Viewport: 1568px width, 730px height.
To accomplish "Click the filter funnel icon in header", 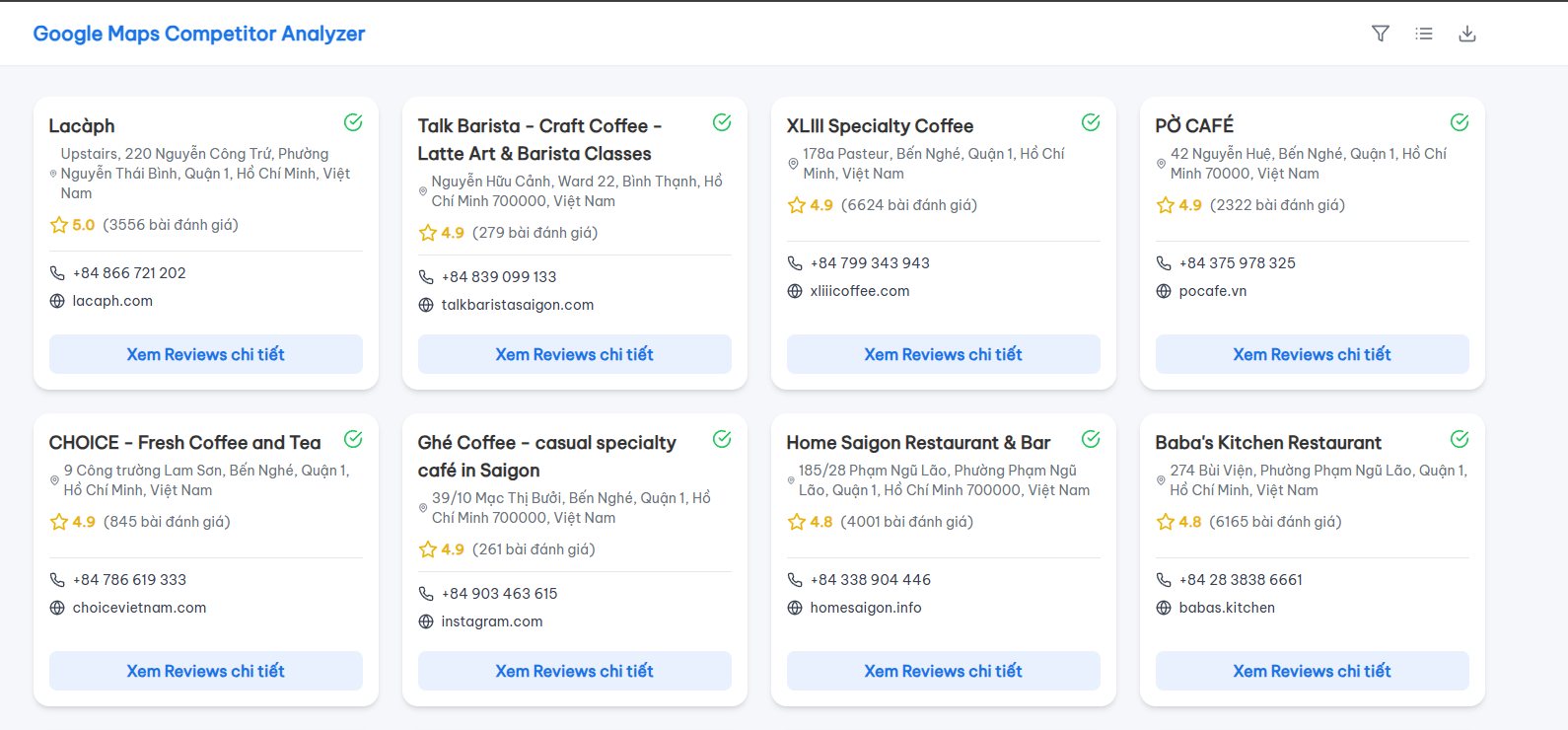I will pos(1381,34).
